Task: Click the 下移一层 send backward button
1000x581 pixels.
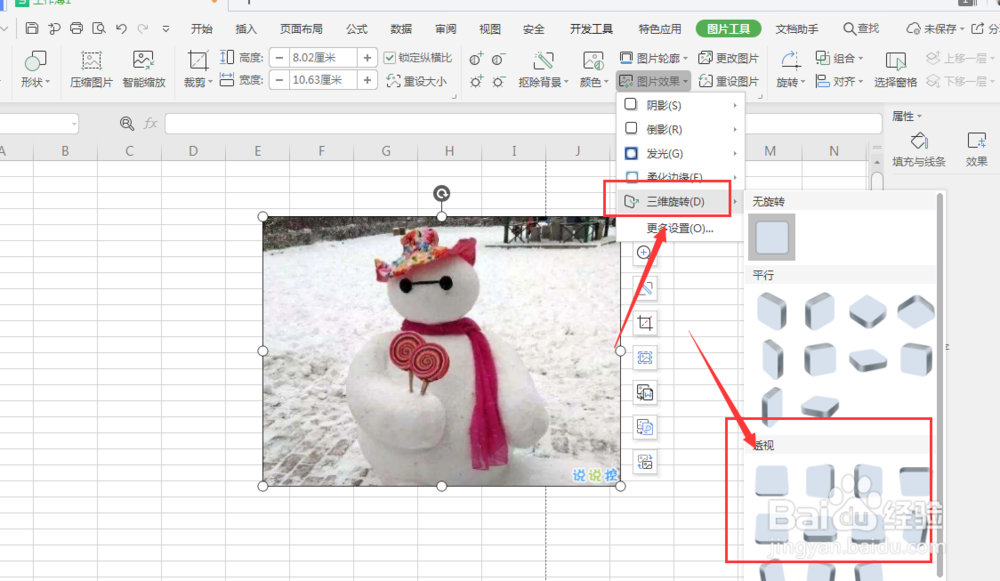Action: click(959, 81)
